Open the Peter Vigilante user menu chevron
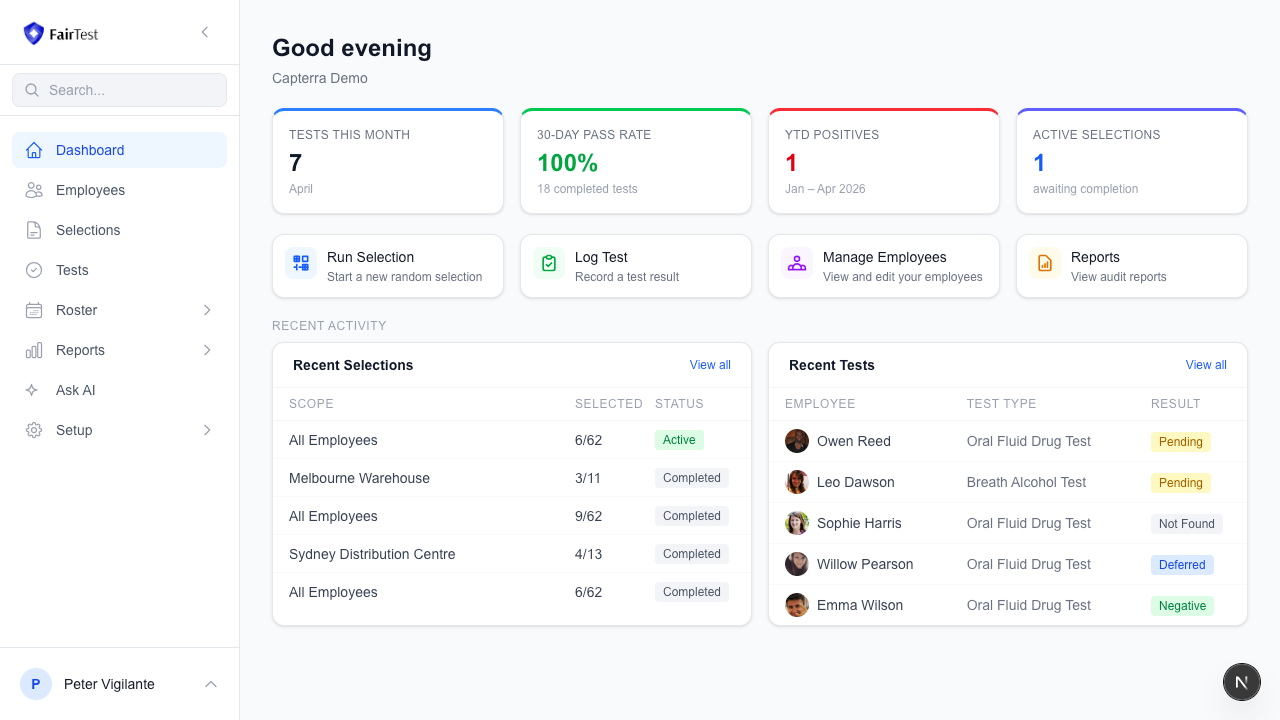The image size is (1280, 720). coord(211,684)
